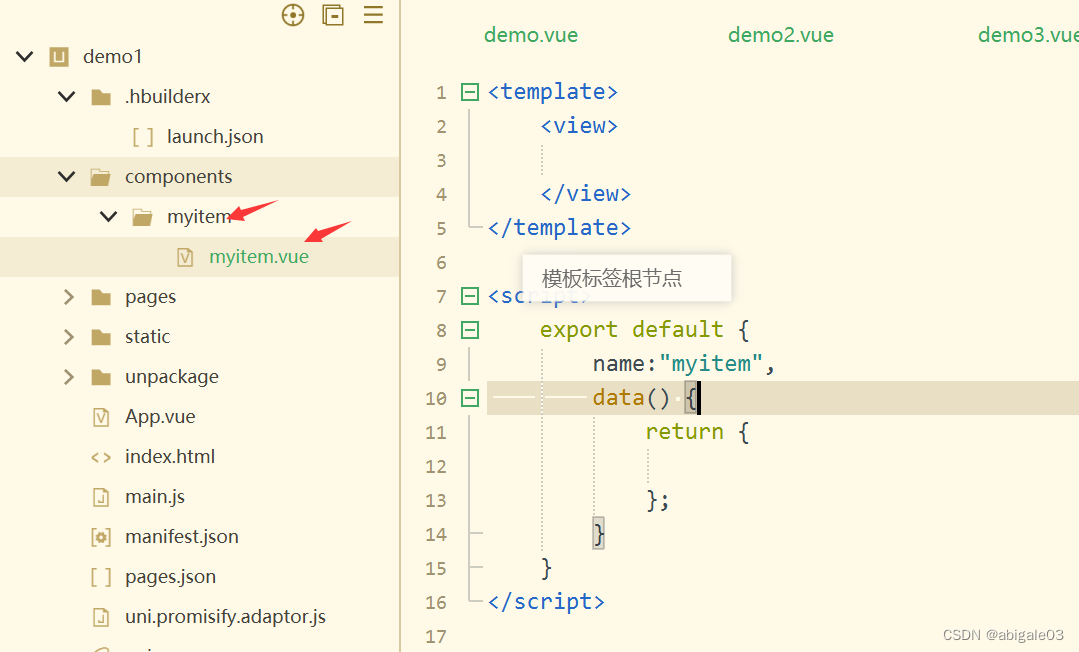
Task: Switch to the demo2.vue tab
Action: [781, 35]
